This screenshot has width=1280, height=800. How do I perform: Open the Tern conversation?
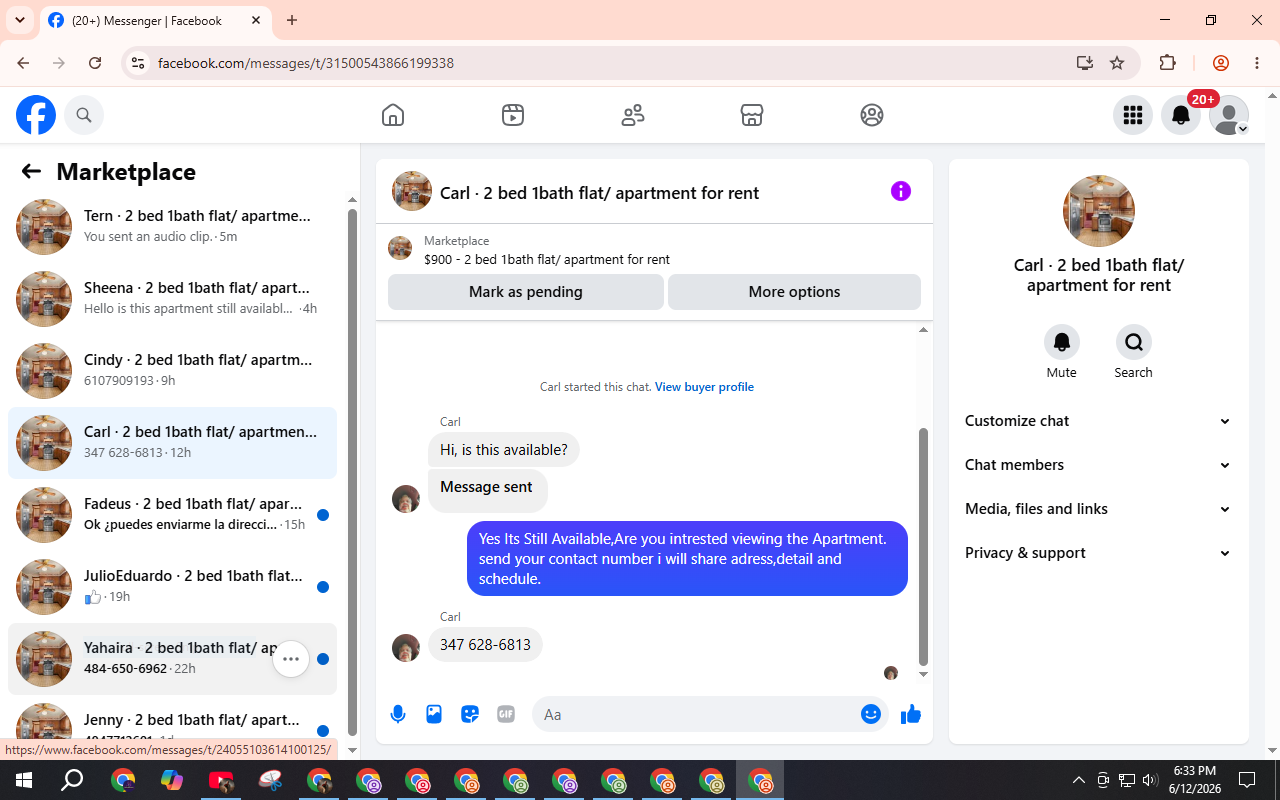[x=172, y=227]
